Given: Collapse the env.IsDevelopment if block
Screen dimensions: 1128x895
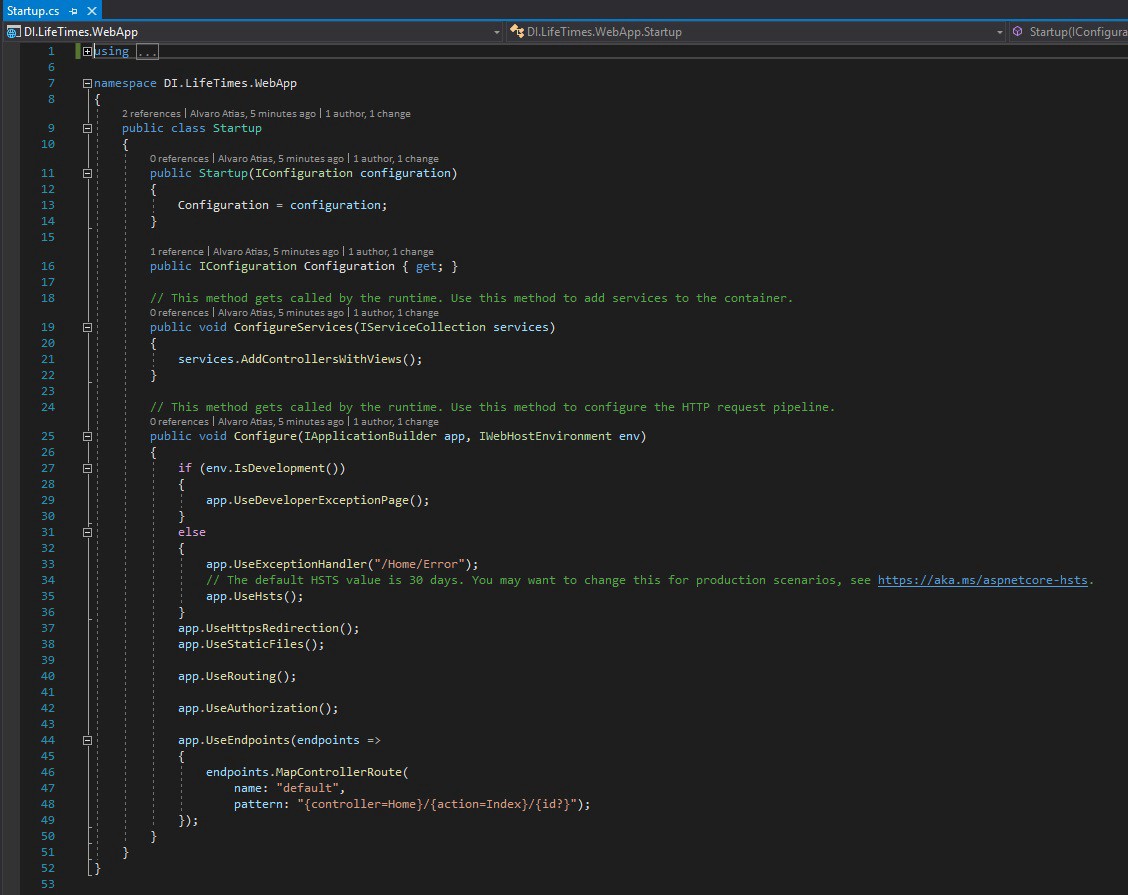Looking at the screenshot, I should (x=88, y=468).
